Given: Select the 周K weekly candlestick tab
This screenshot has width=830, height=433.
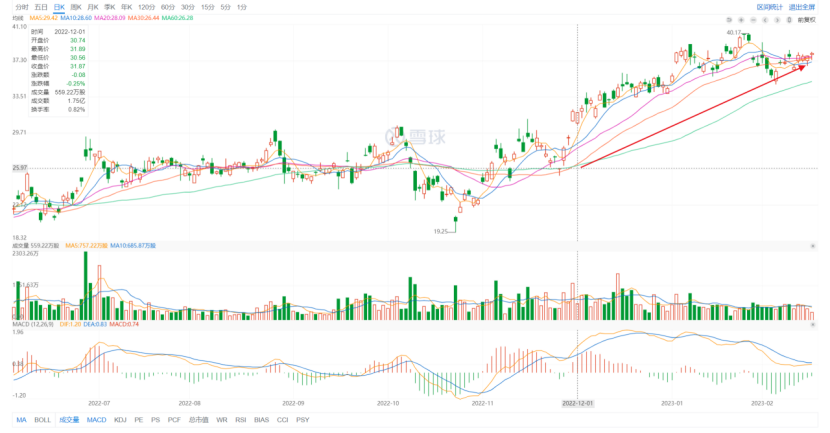Looking at the screenshot, I should [75, 7].
